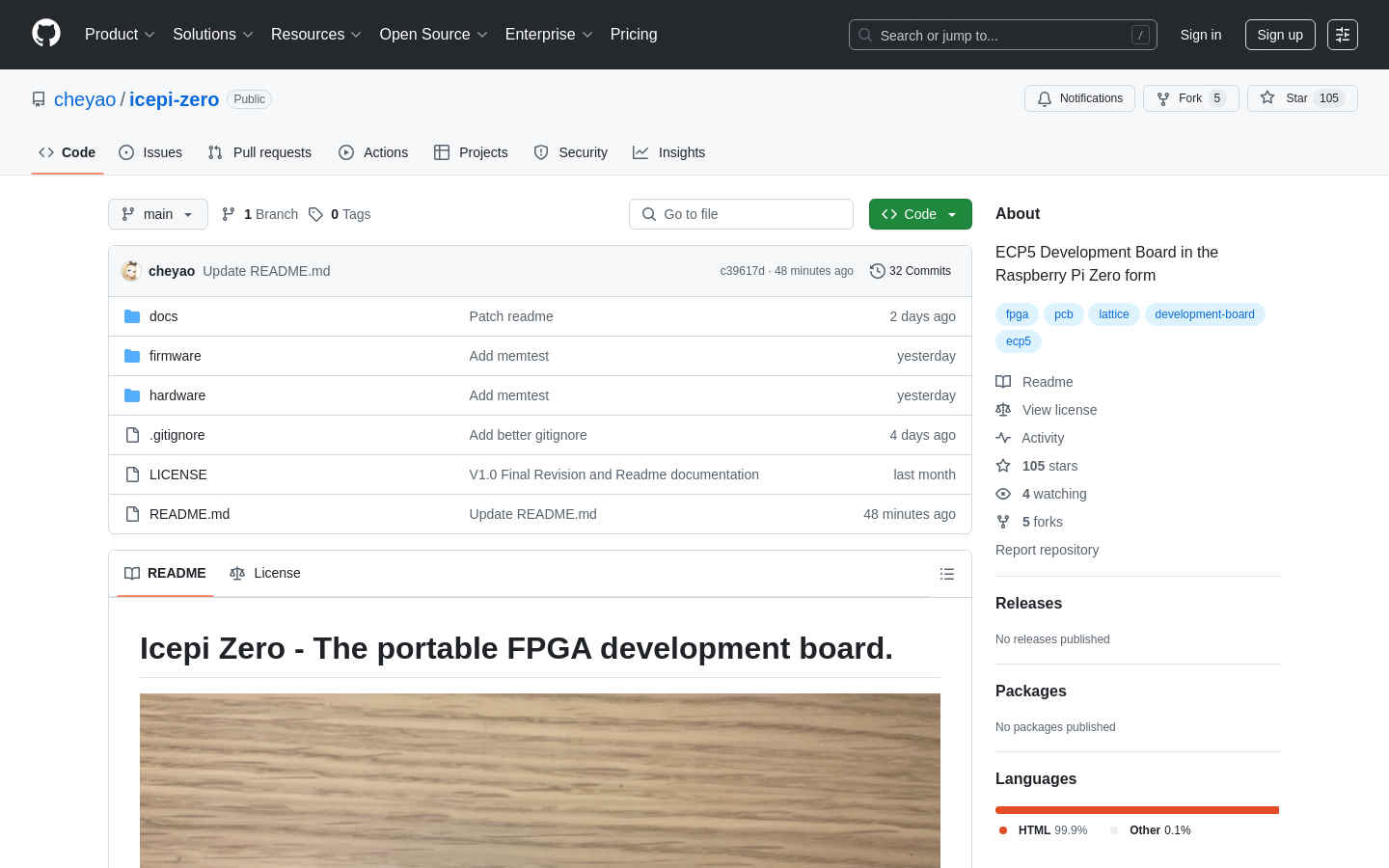
Task: Click the pcb topic tag
Action: click(x=1064, y=314)
